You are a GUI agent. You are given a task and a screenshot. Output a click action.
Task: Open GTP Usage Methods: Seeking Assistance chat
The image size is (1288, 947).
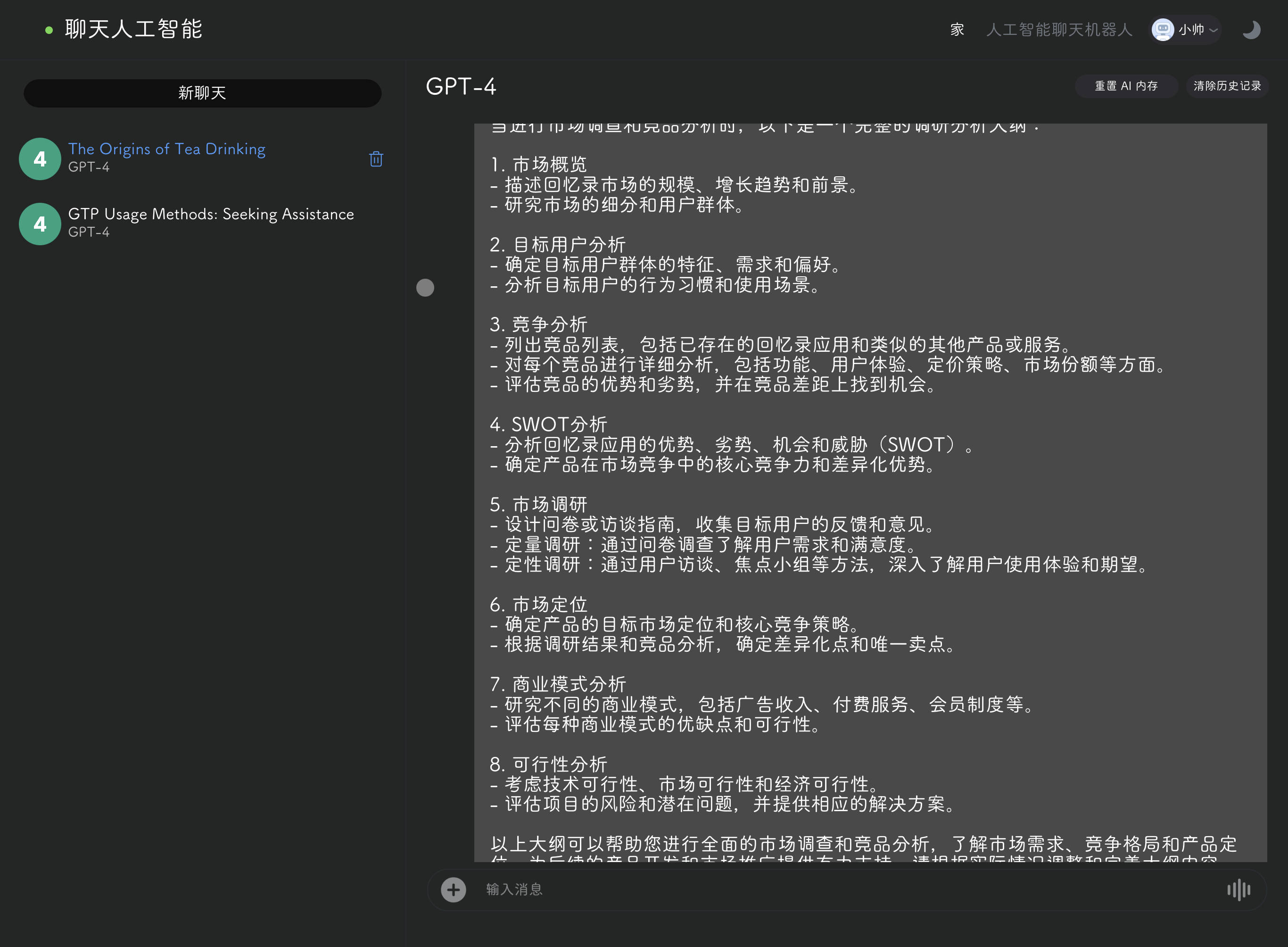pyautogui.click(x=211, y=215)
